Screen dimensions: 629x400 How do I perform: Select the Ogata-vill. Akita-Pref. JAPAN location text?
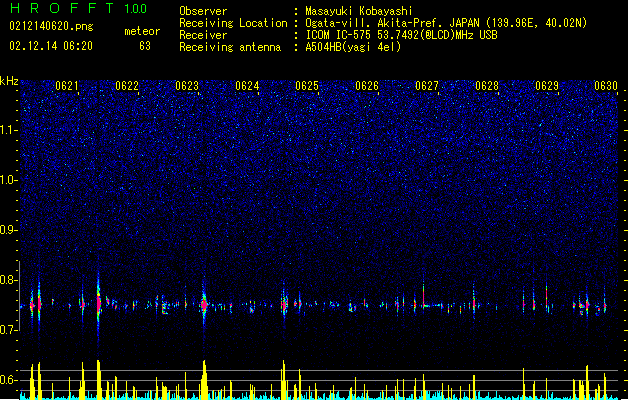446,23
